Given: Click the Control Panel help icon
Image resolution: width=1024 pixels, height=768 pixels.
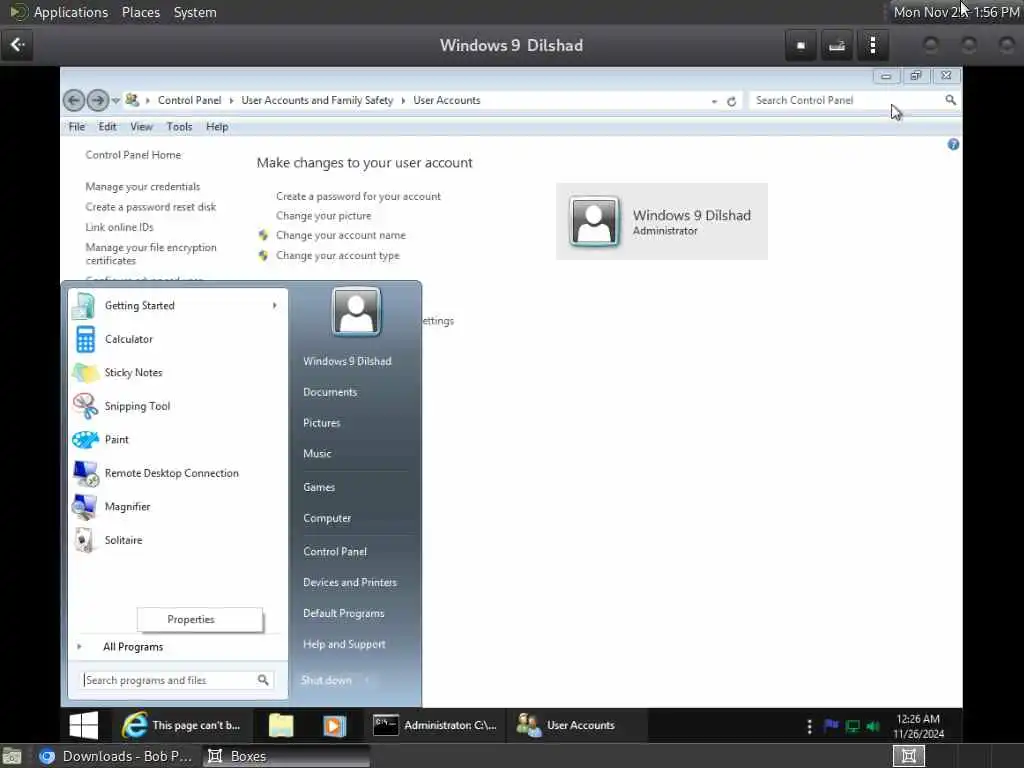Looking at the screenshot, I should click(x=953, y=144).
